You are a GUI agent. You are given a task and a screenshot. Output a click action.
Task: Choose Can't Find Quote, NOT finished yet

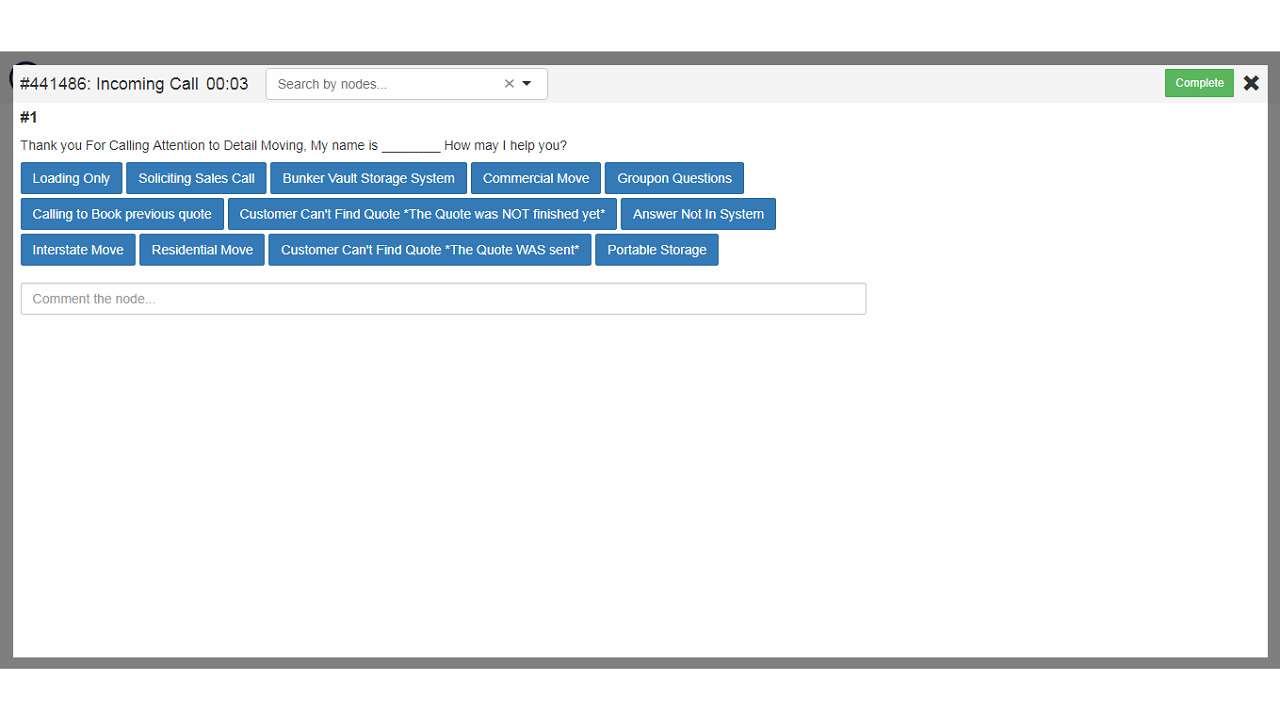click(422, 214)
